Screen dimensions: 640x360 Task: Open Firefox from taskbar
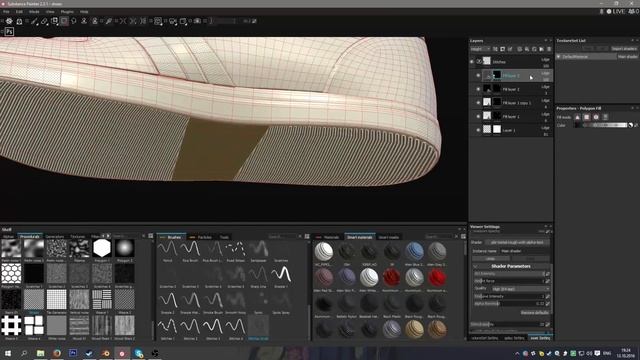(x=57, y=353)
